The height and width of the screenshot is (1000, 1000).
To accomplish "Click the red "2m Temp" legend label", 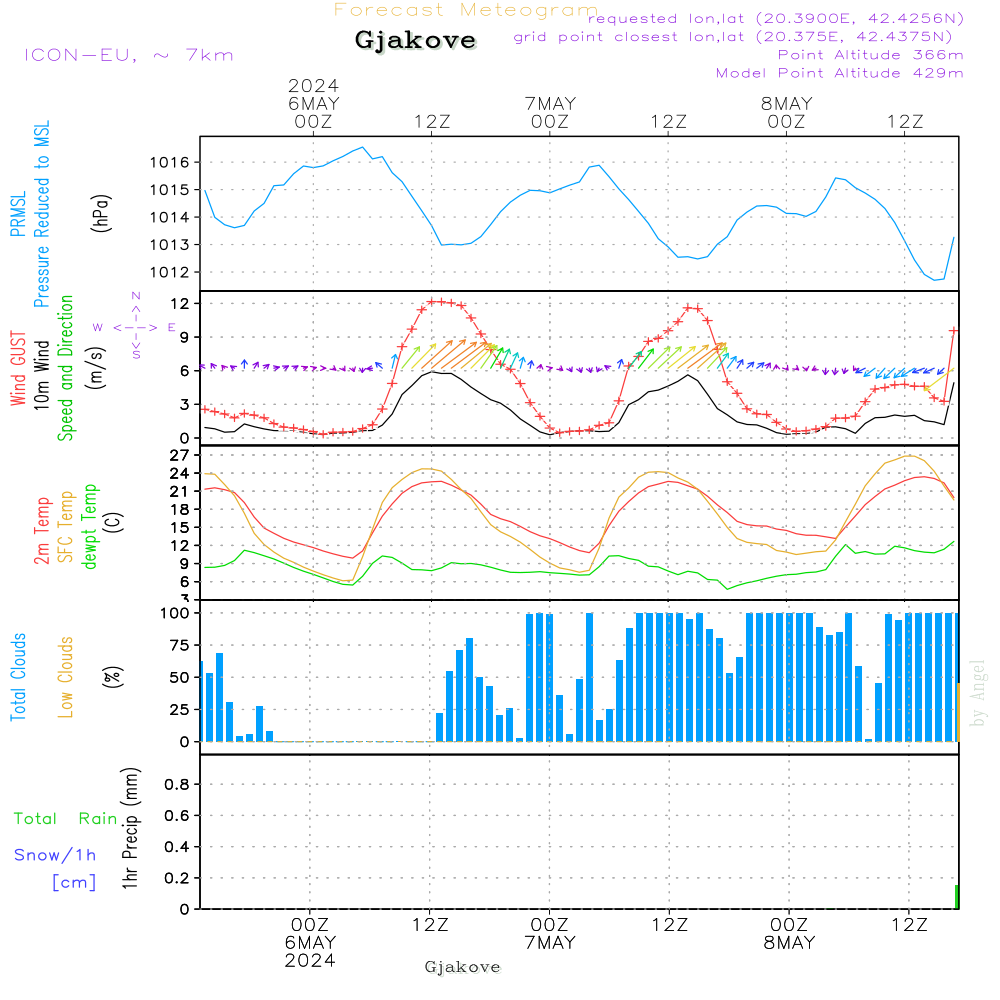I will pos(41,531).
